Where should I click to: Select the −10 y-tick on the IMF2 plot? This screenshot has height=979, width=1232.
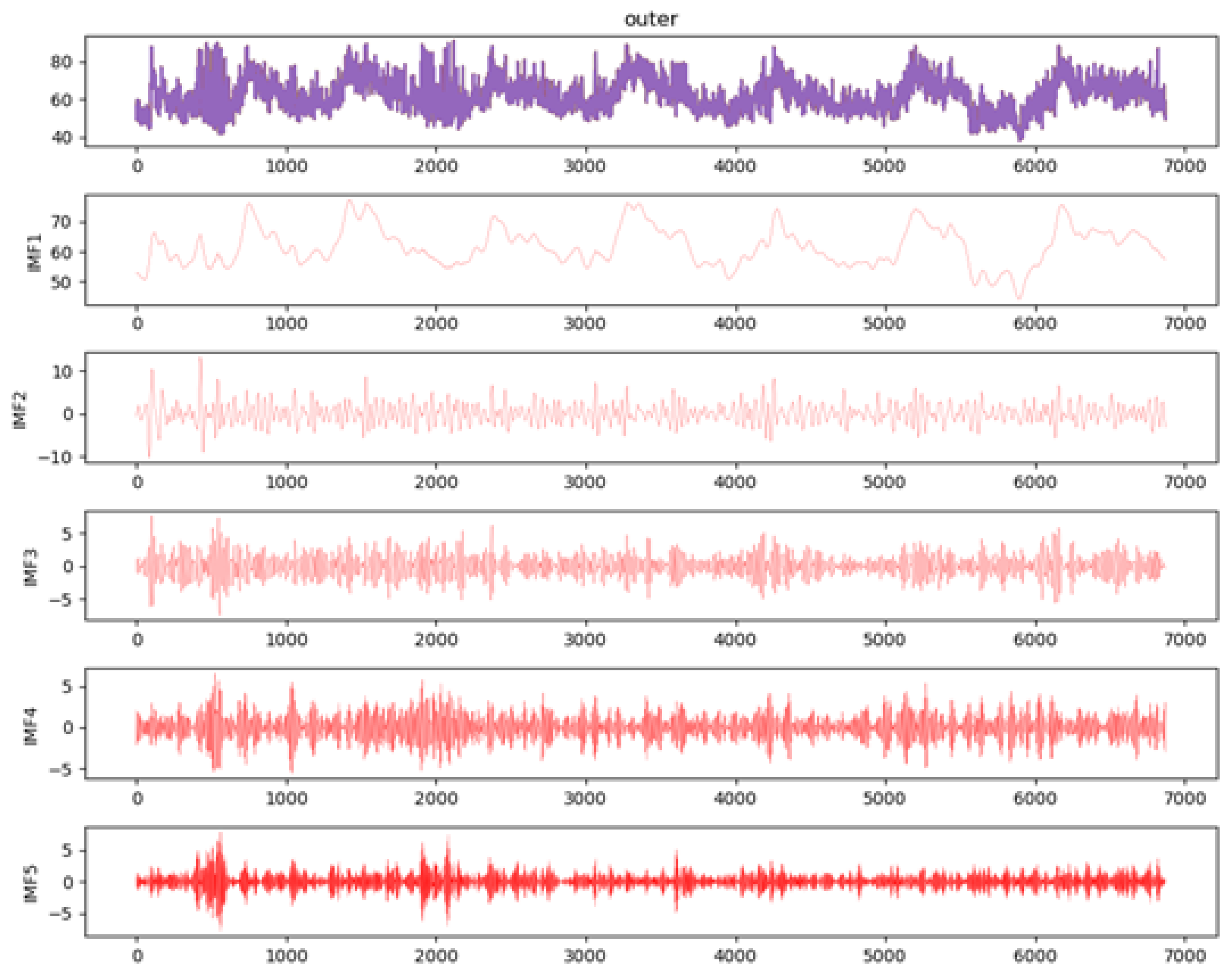pyautogui.click(x=55, y=457)
